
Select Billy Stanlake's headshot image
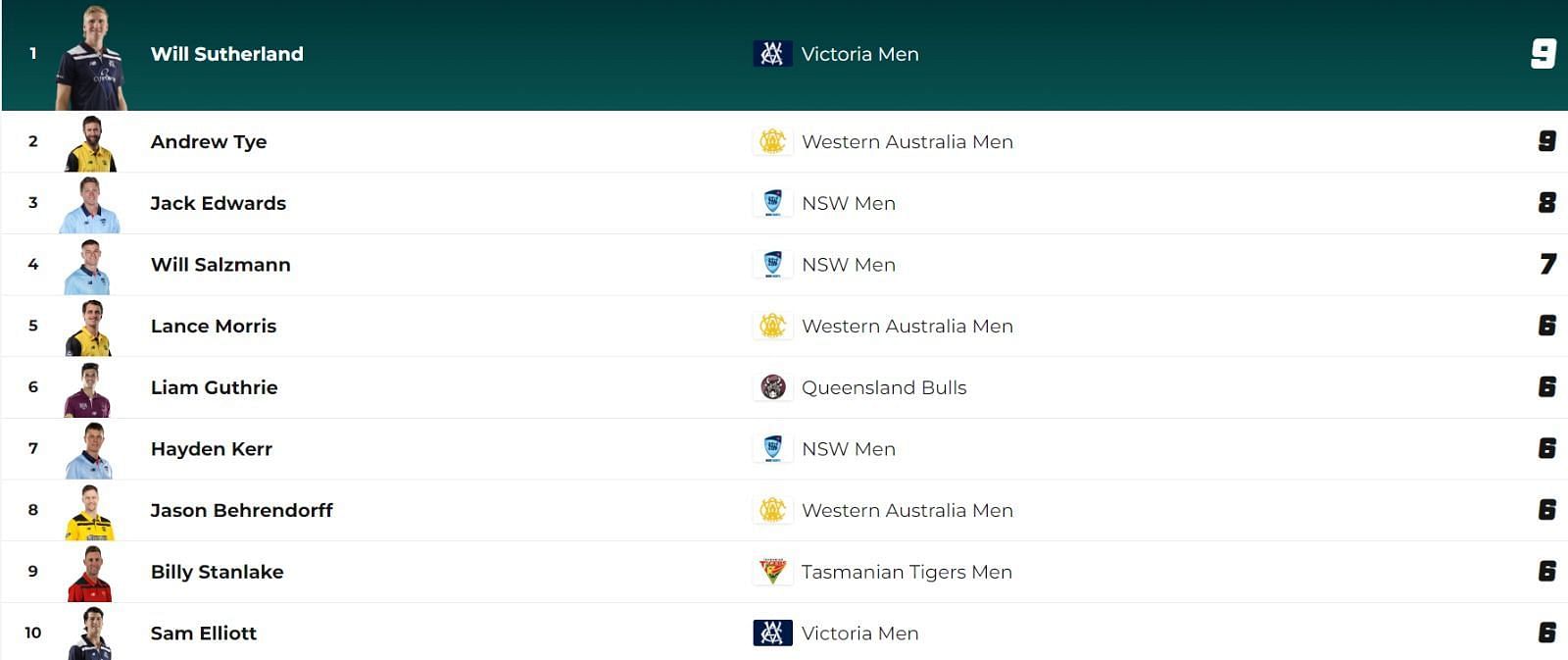tap(90, 575)
